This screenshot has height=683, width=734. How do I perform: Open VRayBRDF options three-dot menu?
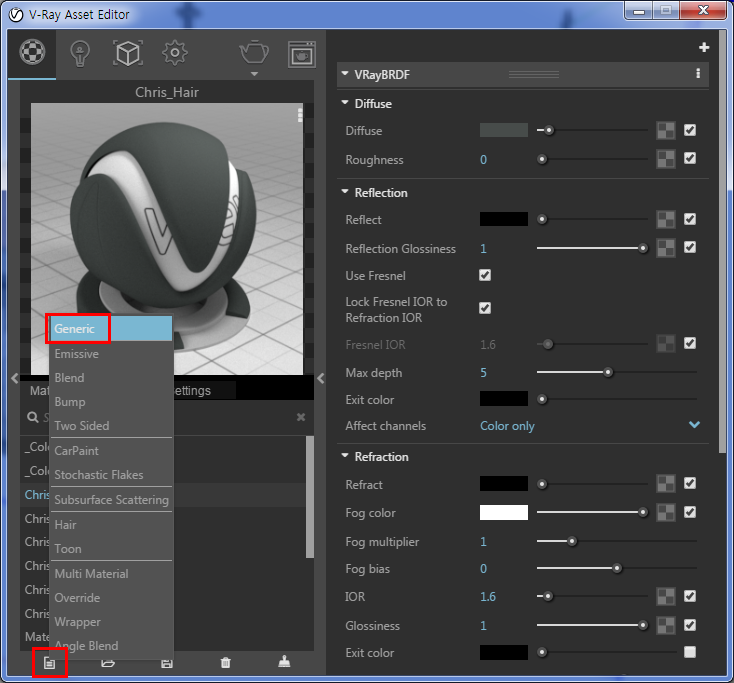[x=698, y=73]
